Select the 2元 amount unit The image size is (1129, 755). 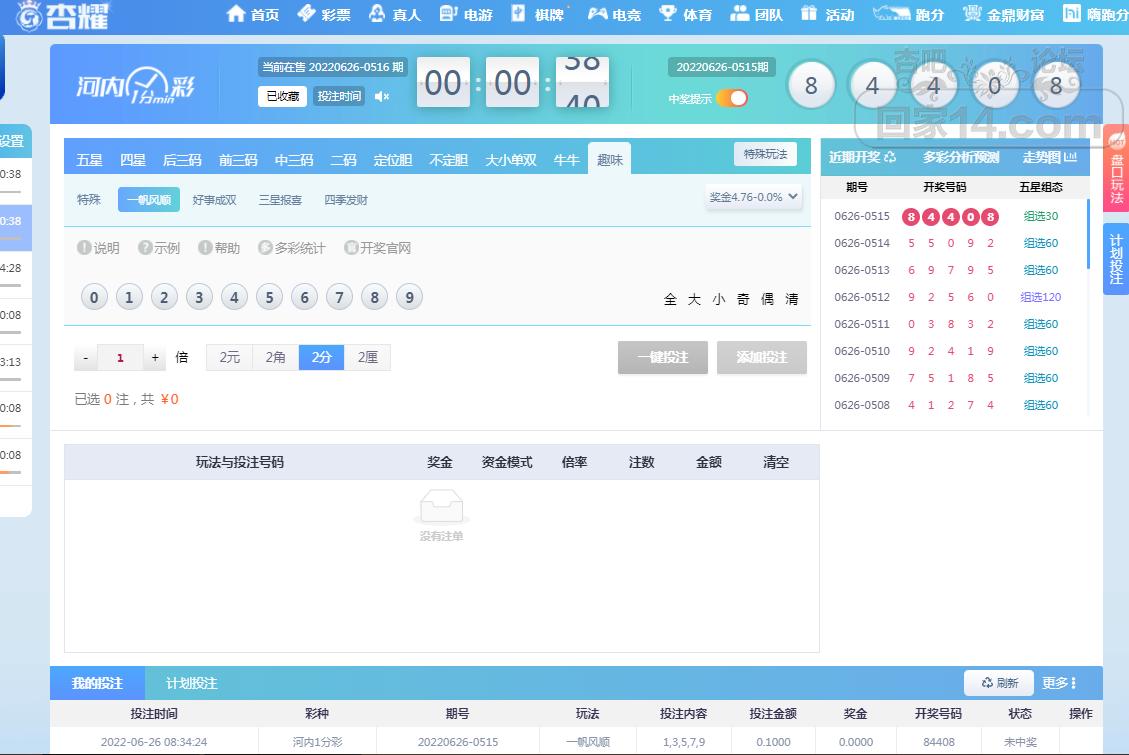[x=230, y=357]
